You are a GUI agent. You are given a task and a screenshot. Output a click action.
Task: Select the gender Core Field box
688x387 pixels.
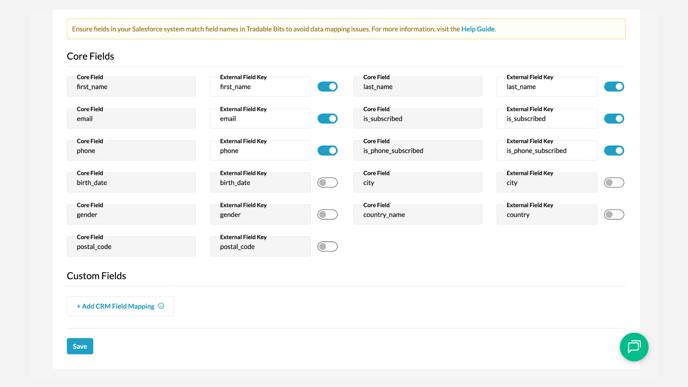[x=131, y=215]
